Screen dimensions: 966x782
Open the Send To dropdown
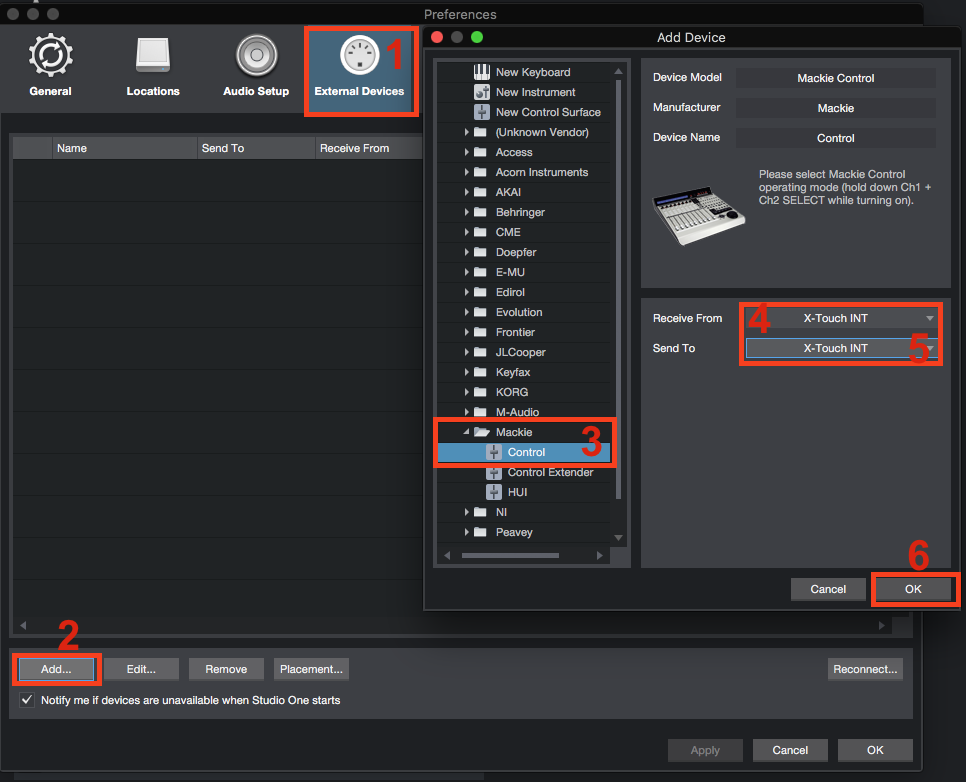pos(840,348)
